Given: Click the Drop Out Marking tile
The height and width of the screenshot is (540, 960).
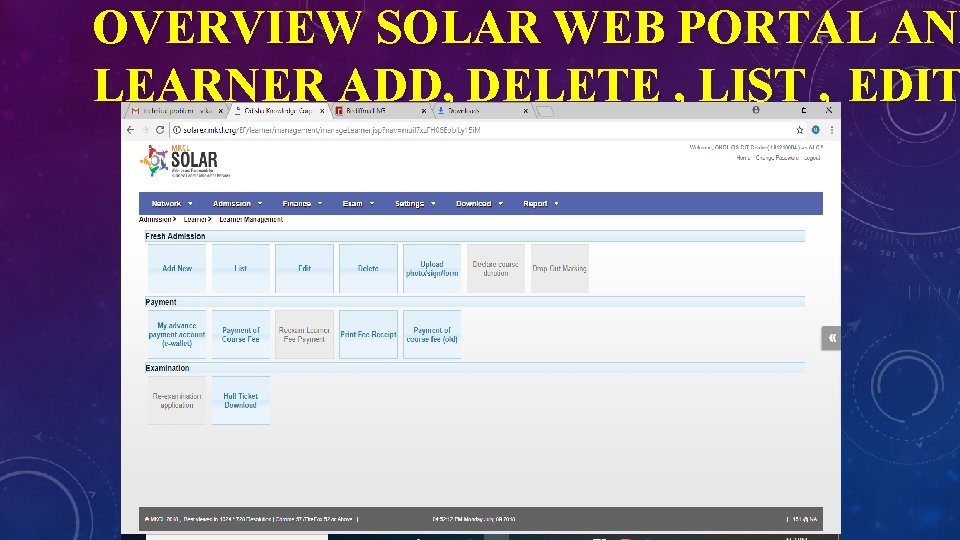Looking at the screenshot, I should click(560, 268).
